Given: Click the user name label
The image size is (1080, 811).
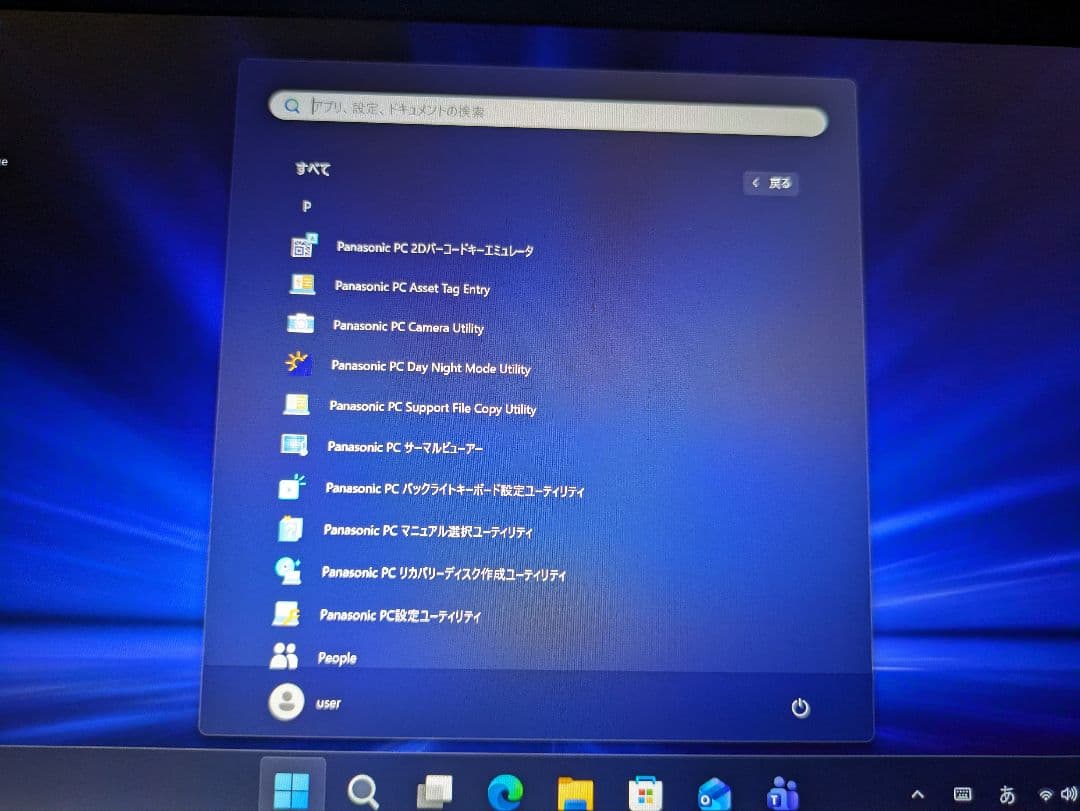Looking at the screenshot, I should (328, 704).
